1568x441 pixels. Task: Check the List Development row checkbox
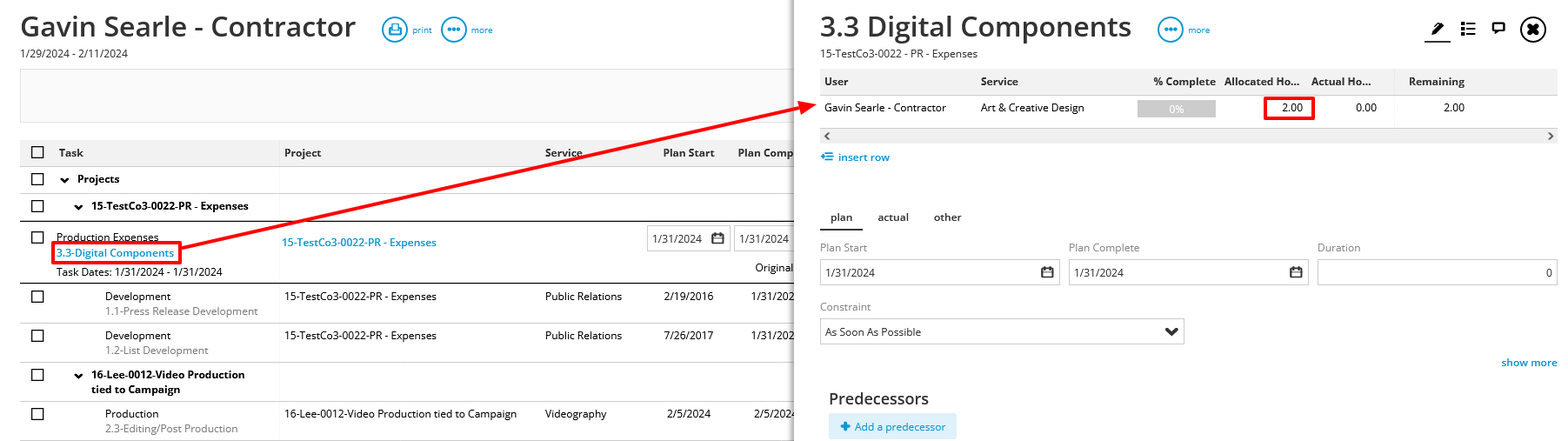pos(37,336)
